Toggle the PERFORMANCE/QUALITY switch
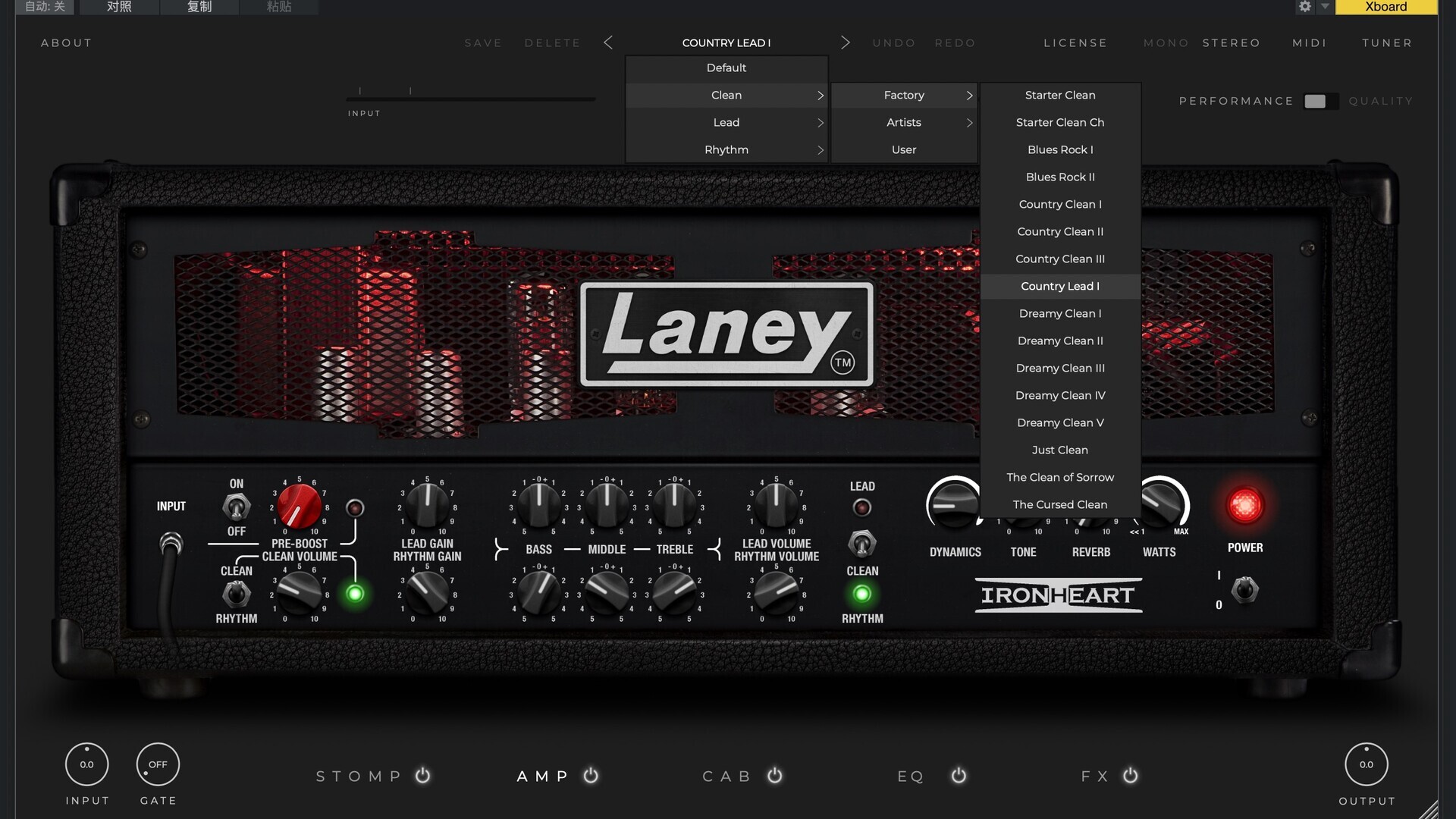Screen dimensions: 1456x819 click(x=1320, y=101)
